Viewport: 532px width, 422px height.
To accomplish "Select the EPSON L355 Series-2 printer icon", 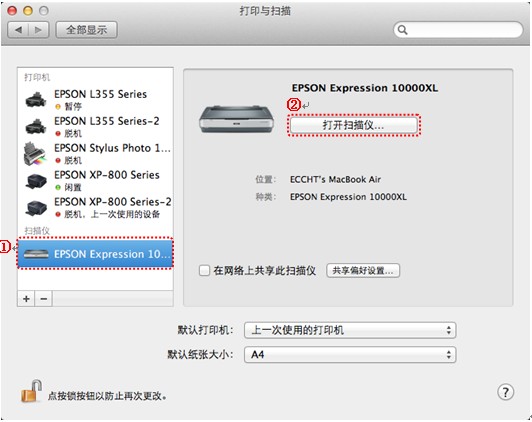I will (x=36, y=127).
